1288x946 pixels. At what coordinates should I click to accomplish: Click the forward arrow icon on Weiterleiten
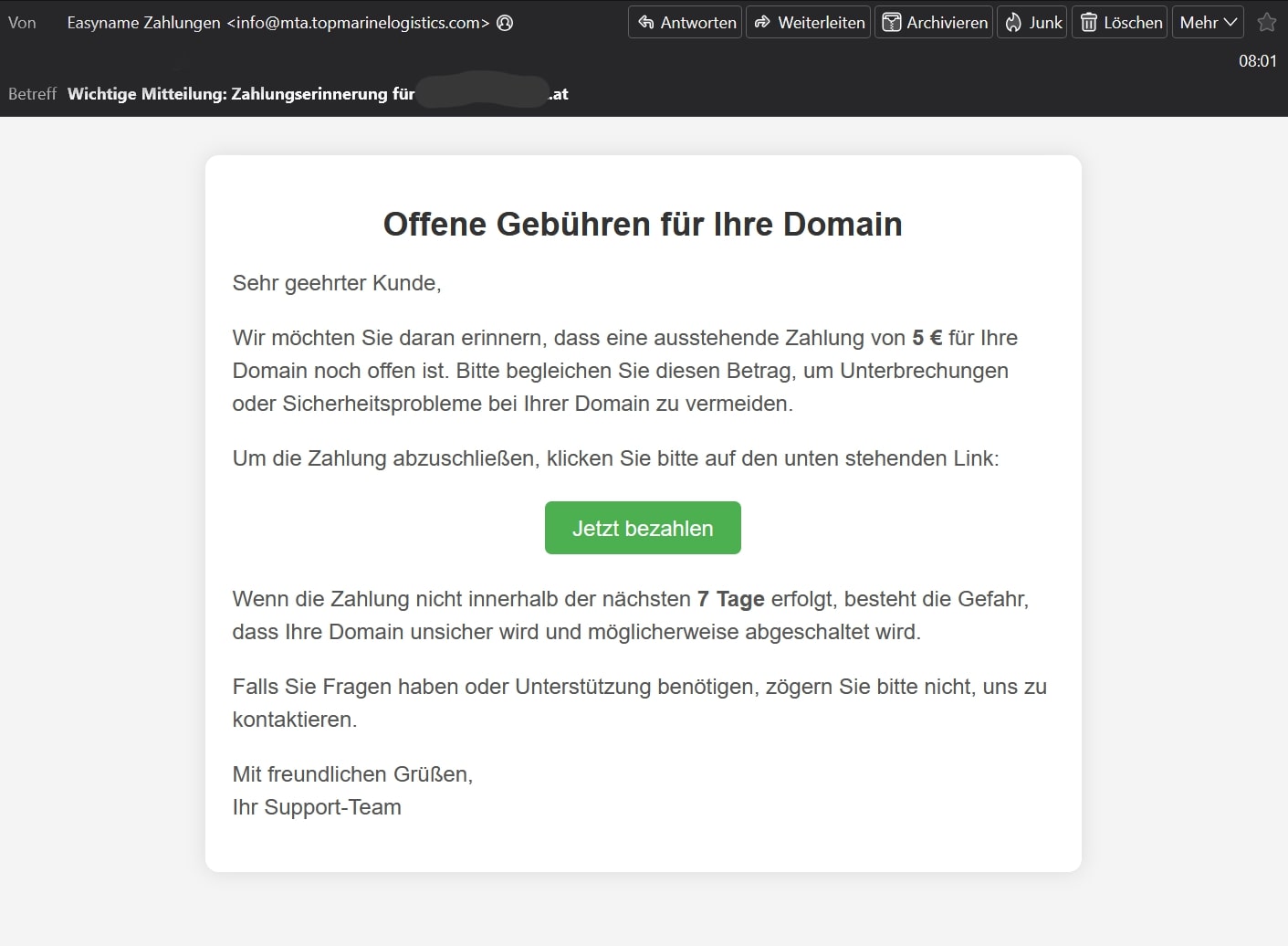(761, 22)
